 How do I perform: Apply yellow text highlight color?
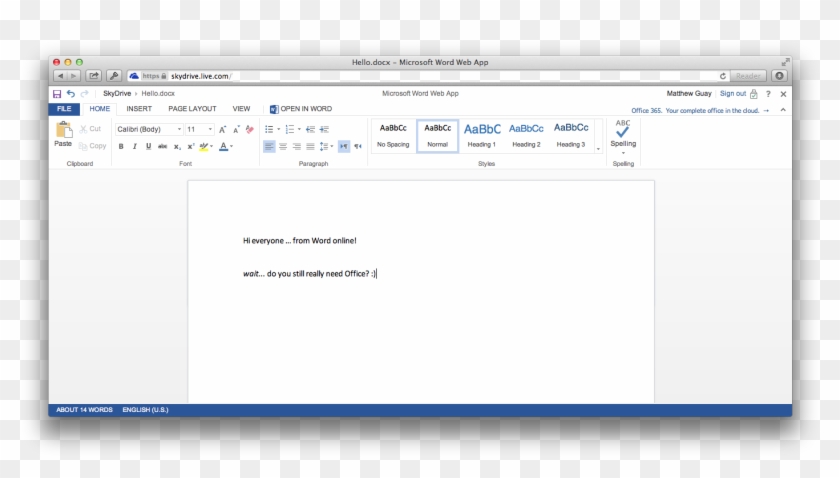(204, 146)
